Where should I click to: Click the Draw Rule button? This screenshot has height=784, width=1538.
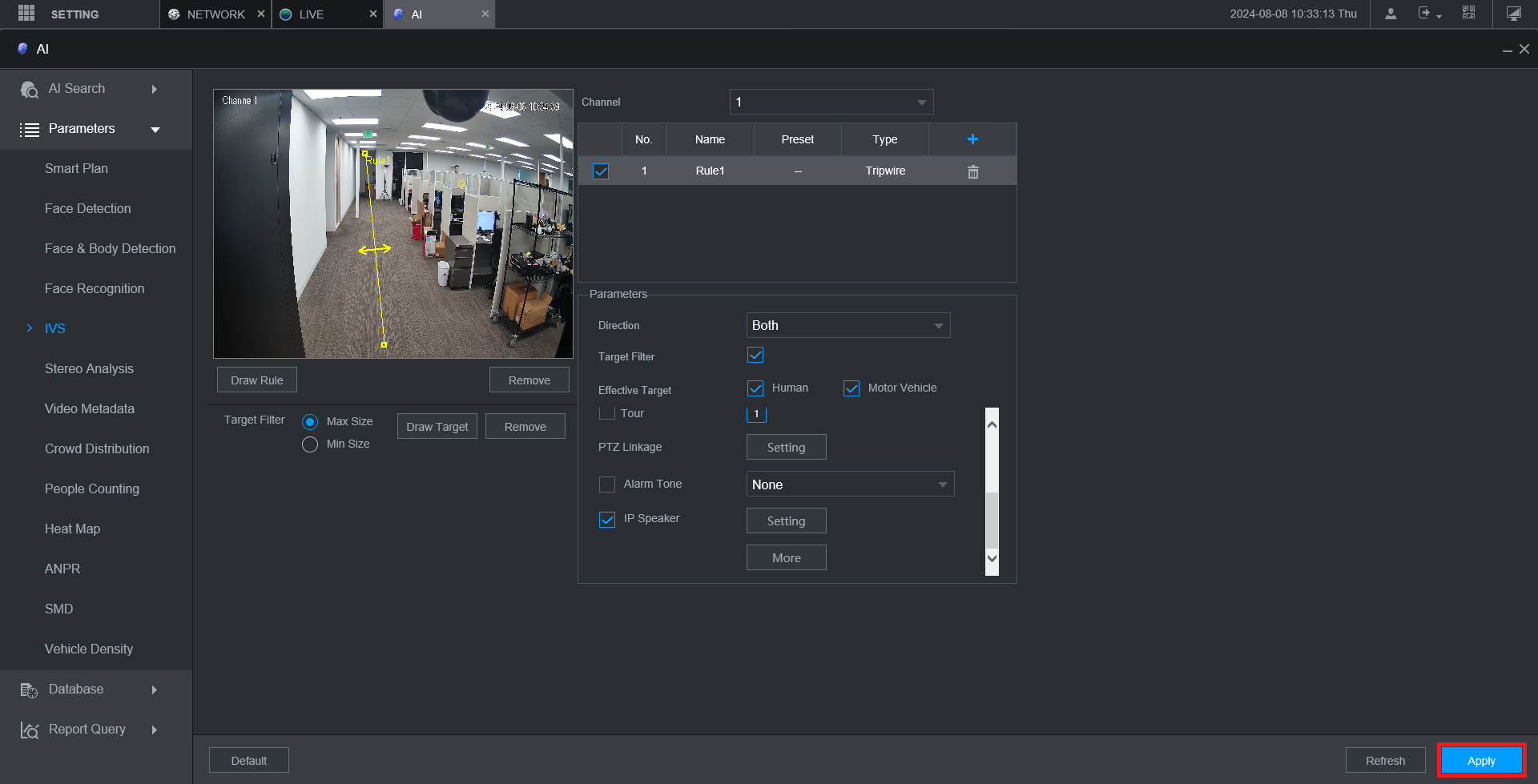[x=256, y=380]
